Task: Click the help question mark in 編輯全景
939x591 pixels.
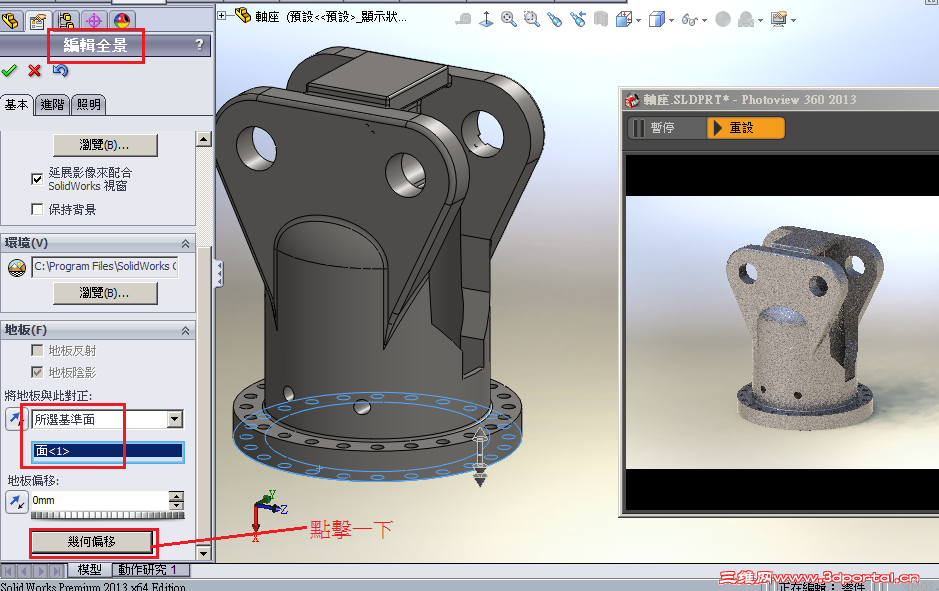Action: pos(199,45)
